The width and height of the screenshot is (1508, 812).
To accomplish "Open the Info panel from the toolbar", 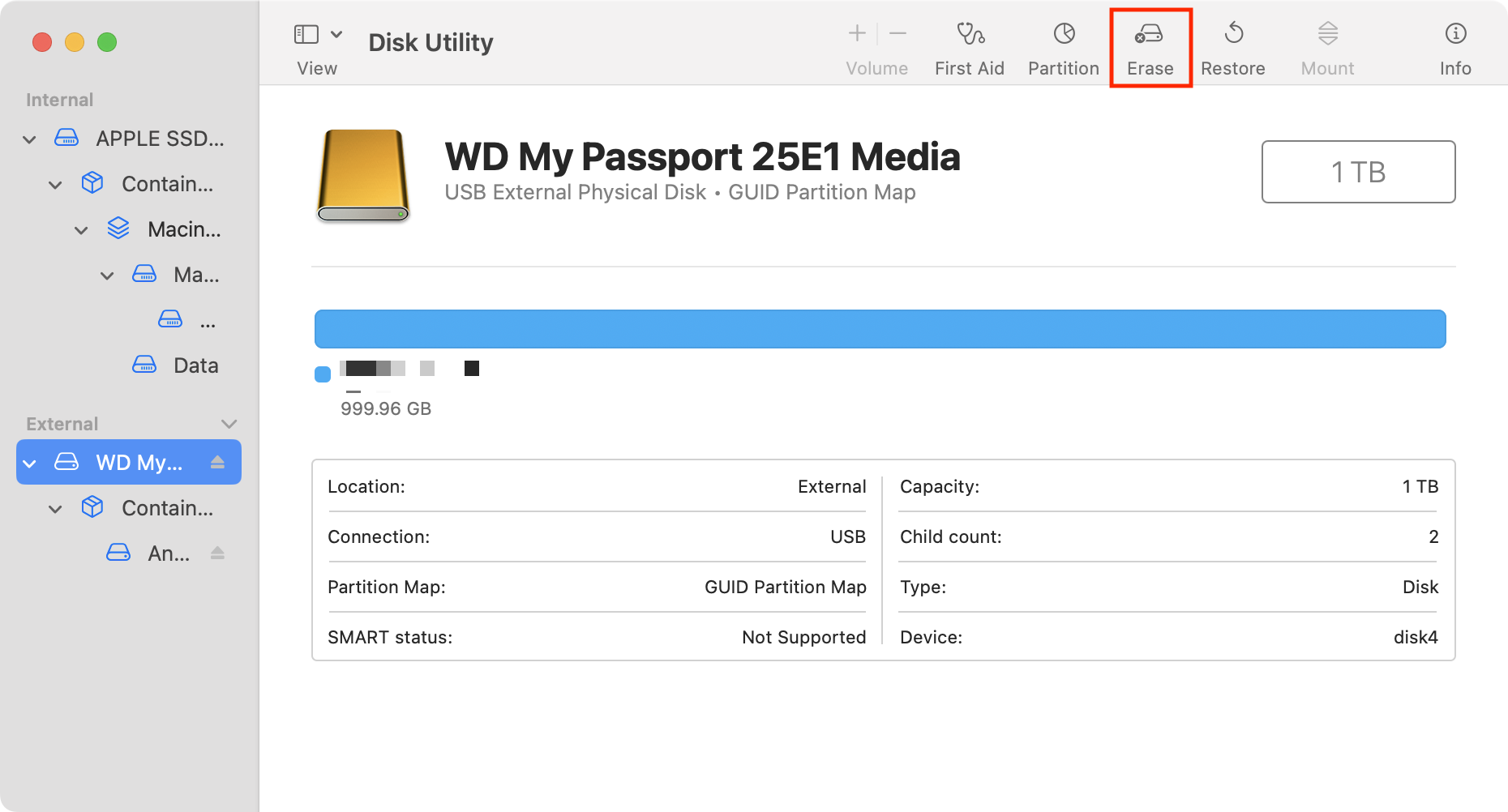I will [x=1455, y=45].
